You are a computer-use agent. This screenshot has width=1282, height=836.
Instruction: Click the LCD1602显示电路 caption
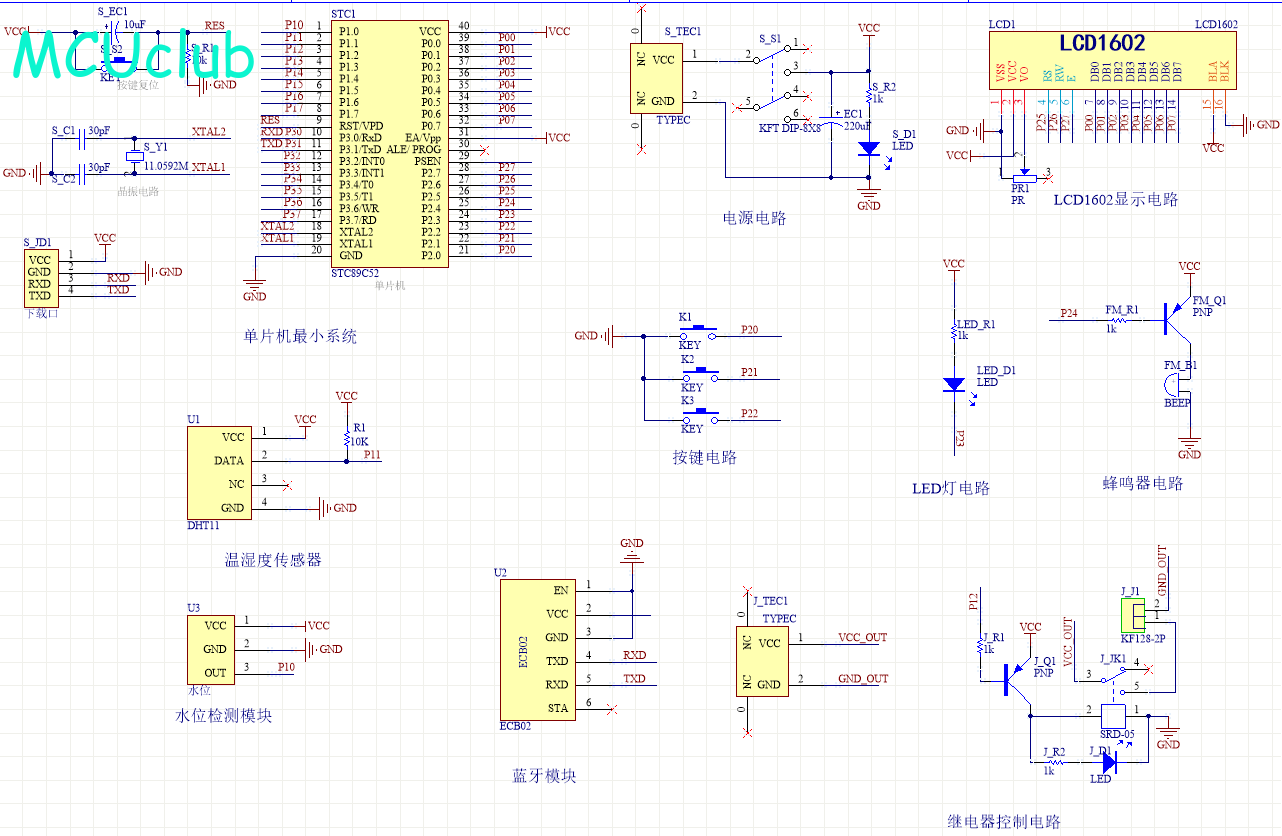1116,199
